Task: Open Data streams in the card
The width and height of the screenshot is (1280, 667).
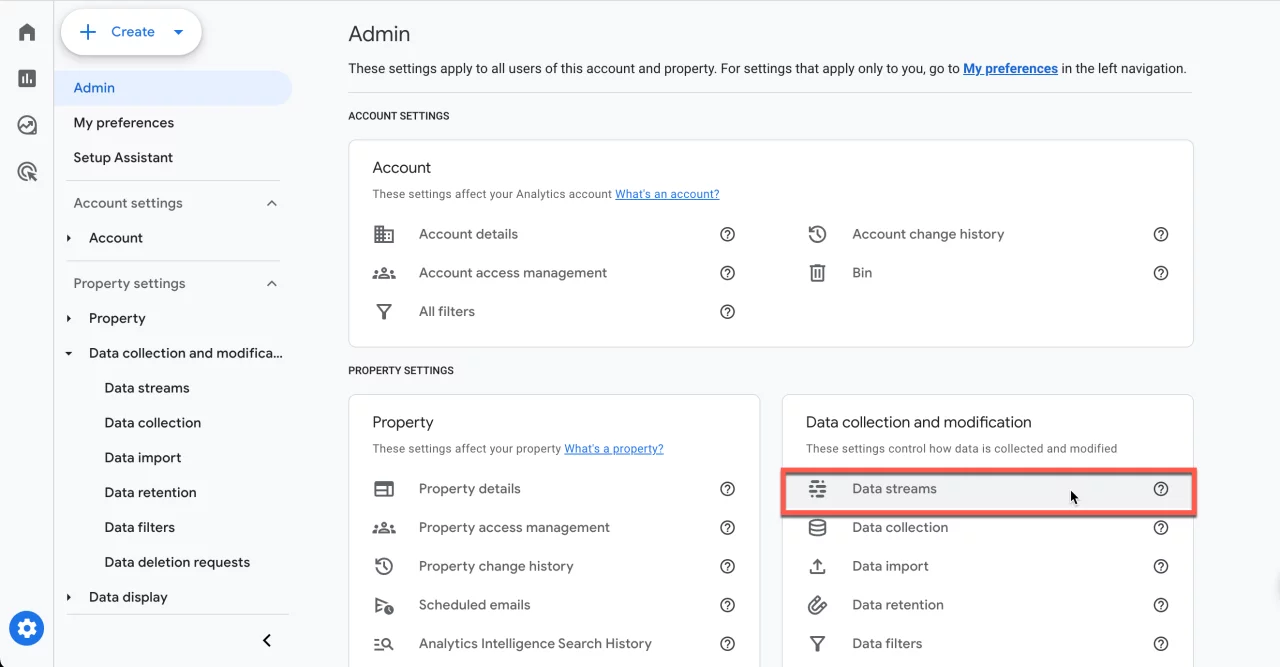Action: pyautogui.click(x=988, y=489)
